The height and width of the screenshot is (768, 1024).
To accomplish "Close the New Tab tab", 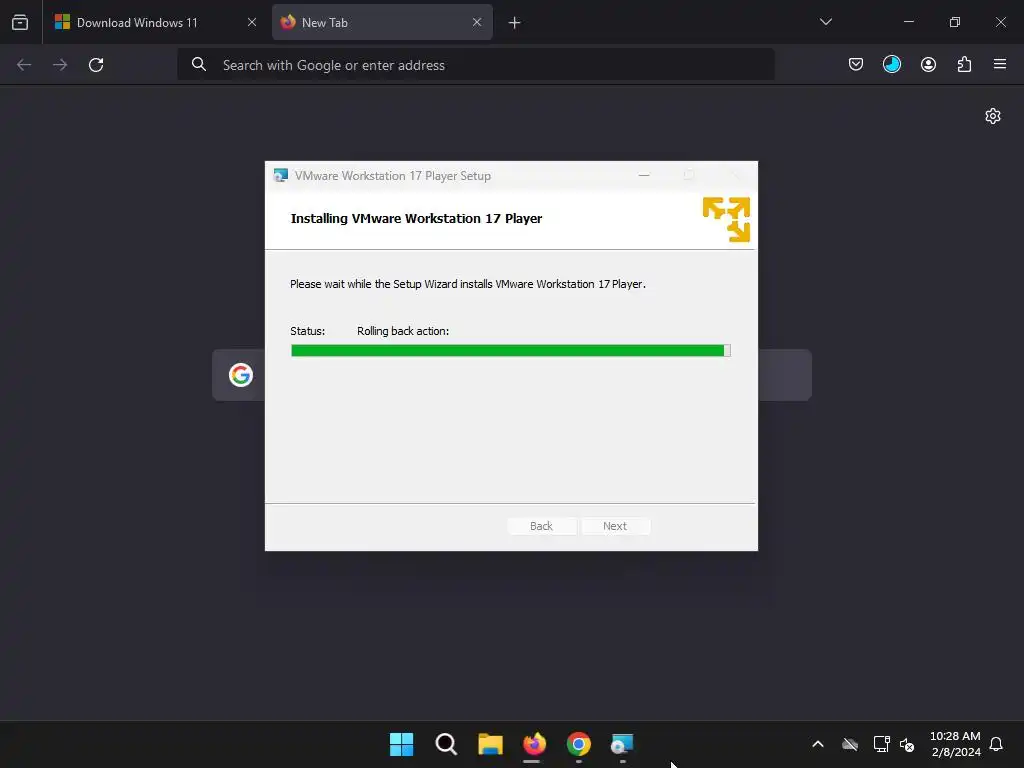I will pyautogui.click(x=477, y=22).
